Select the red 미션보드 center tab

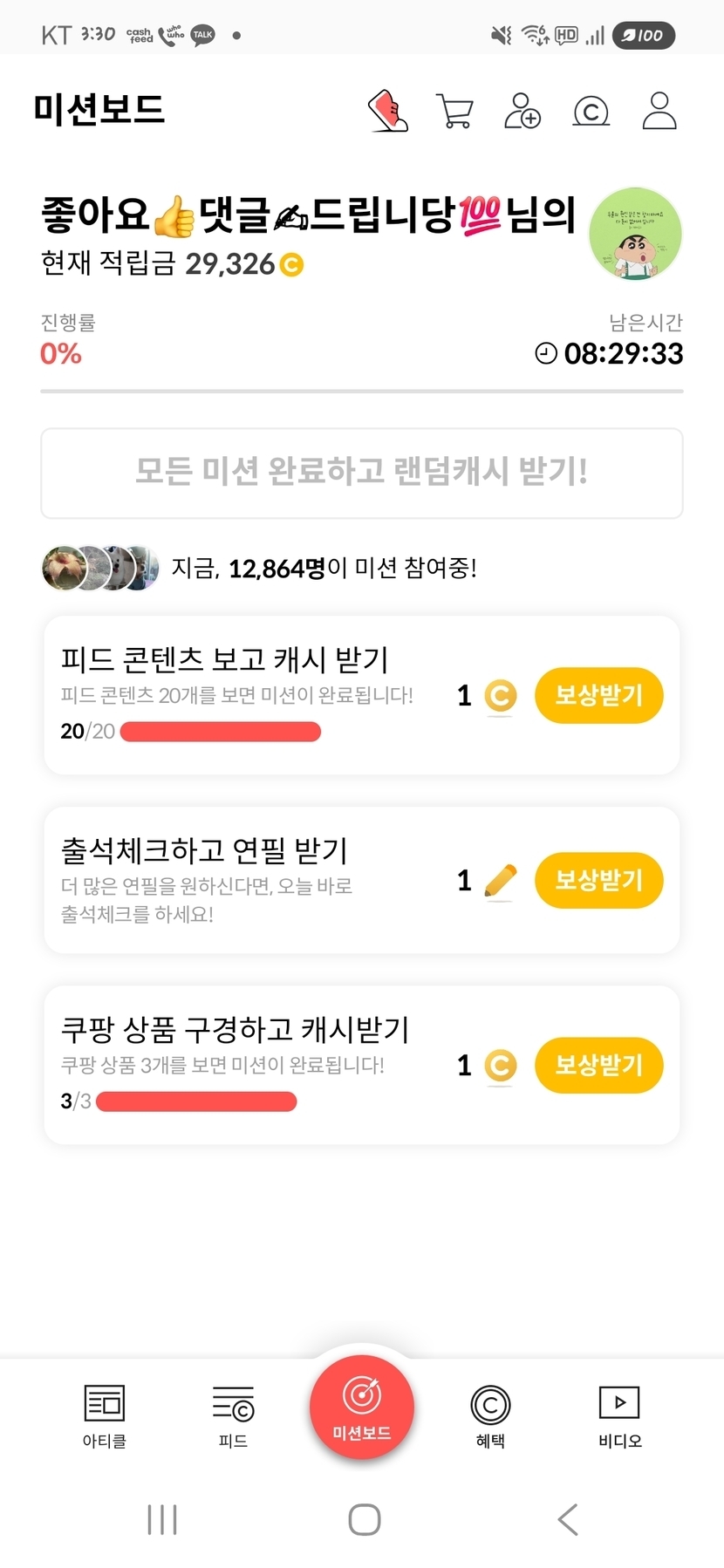point(361,1406)
